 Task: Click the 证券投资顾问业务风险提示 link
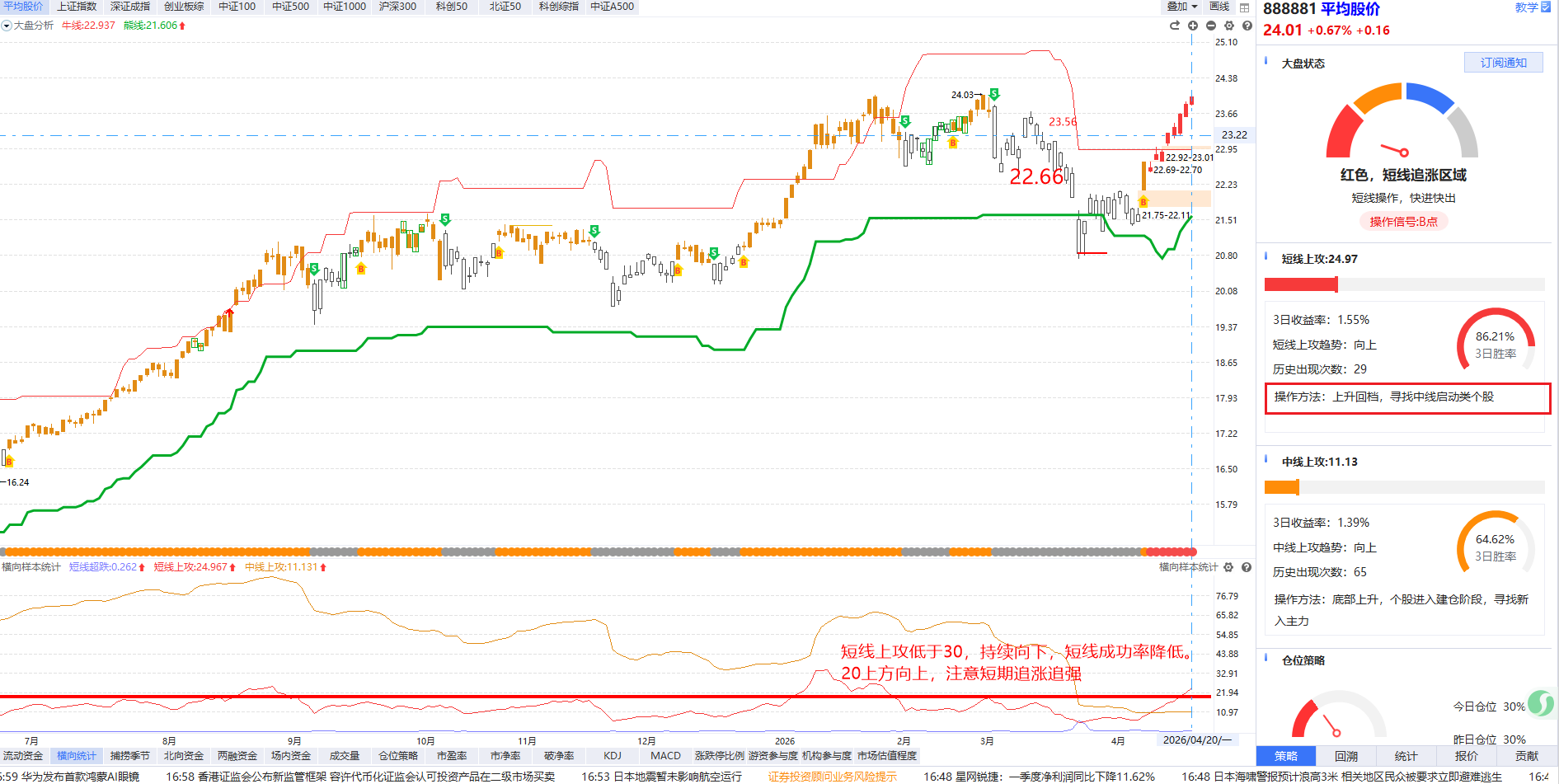[x=832, y=777]
